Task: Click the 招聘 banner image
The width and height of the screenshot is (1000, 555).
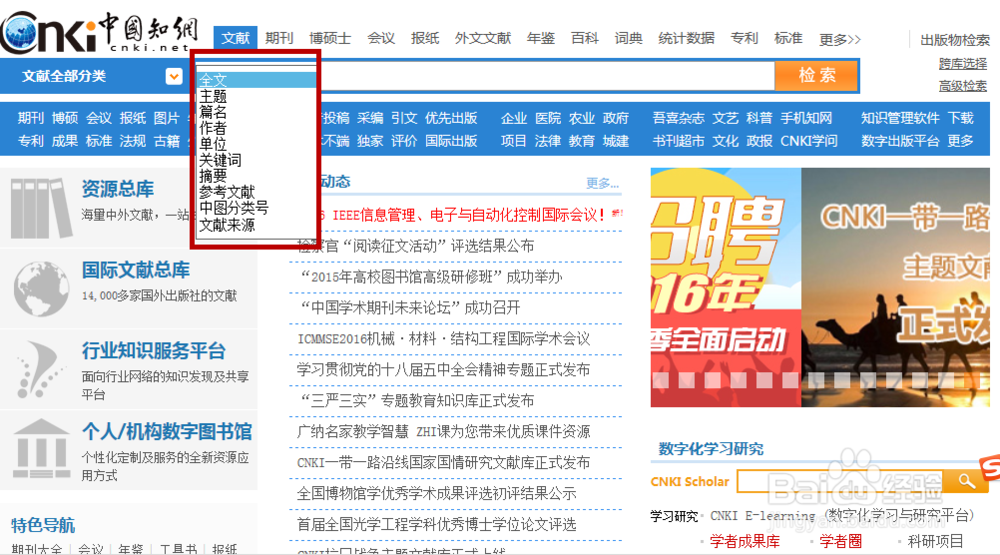Action: (726, 287)
